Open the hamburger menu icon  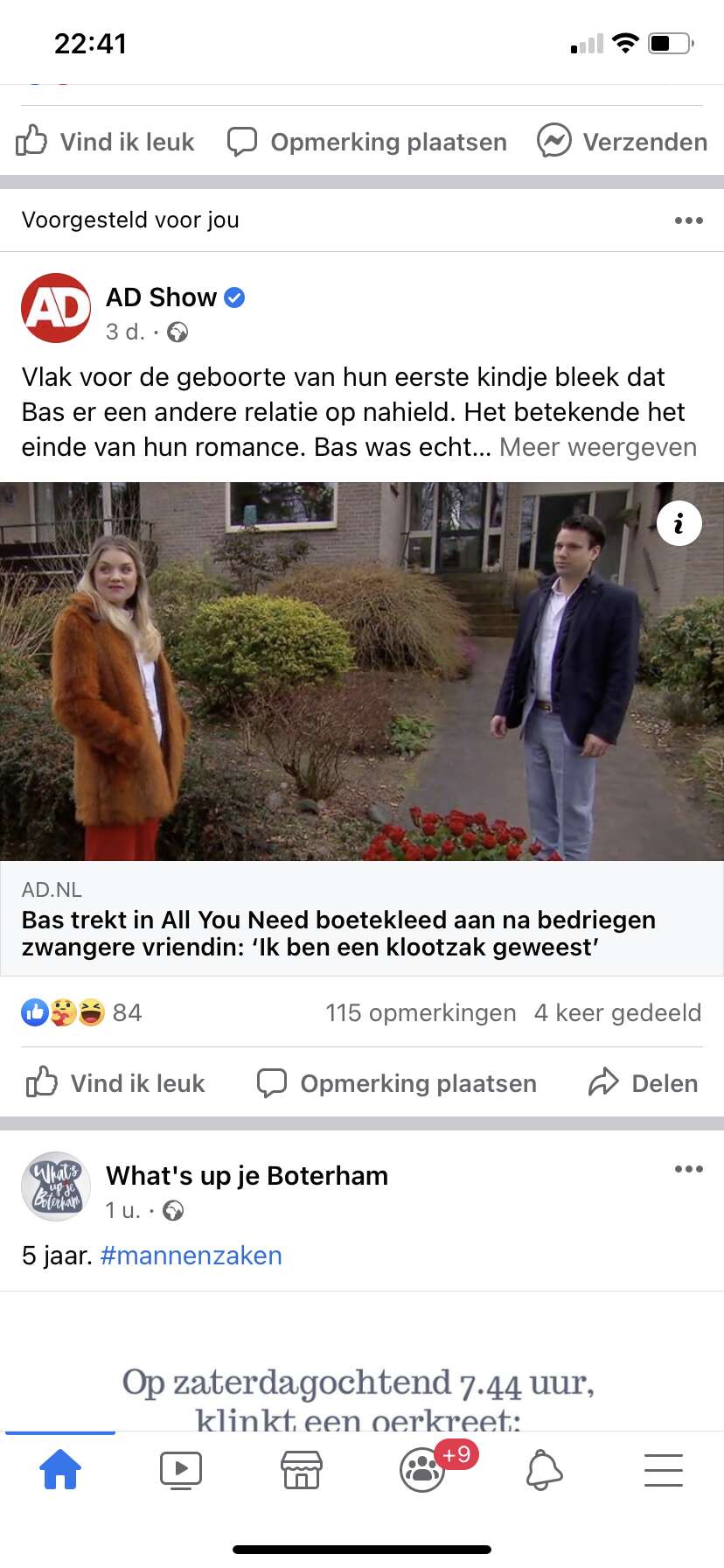tap(664, 1470)
